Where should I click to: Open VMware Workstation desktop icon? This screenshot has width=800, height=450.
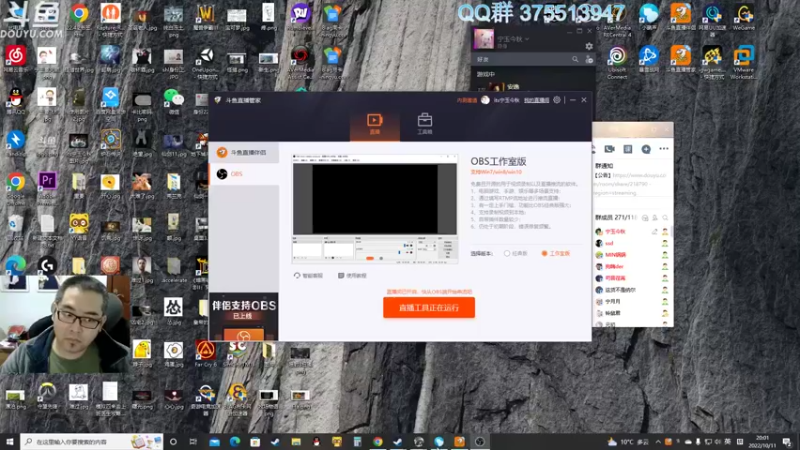pyautogui.click(x=743, y=62)
